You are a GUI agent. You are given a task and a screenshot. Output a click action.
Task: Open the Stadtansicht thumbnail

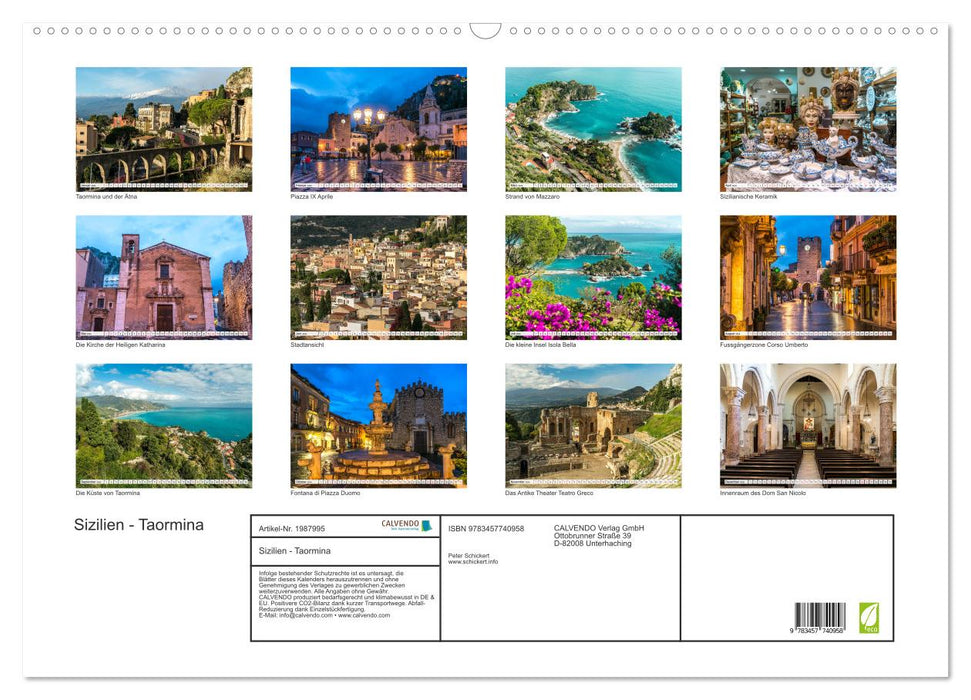coord(378,277)
